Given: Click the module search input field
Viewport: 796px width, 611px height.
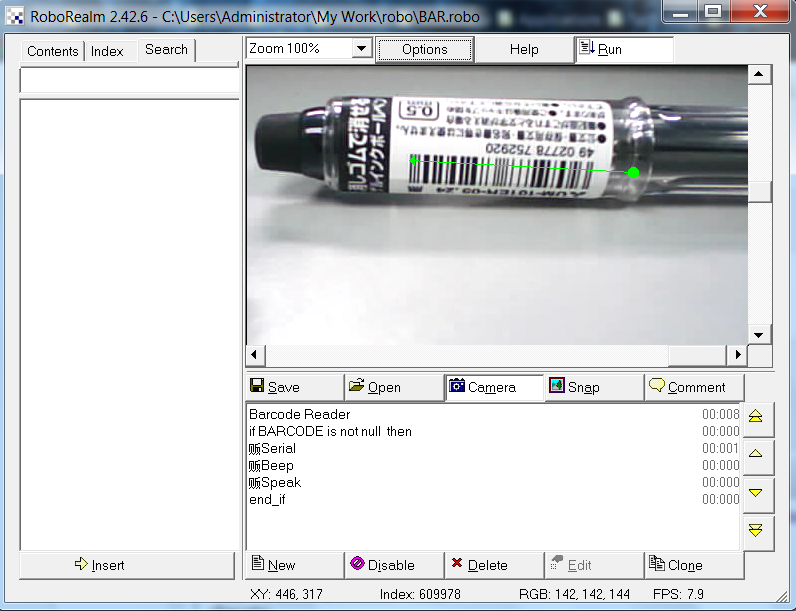Looking at the screenshot, I should 129,80.
